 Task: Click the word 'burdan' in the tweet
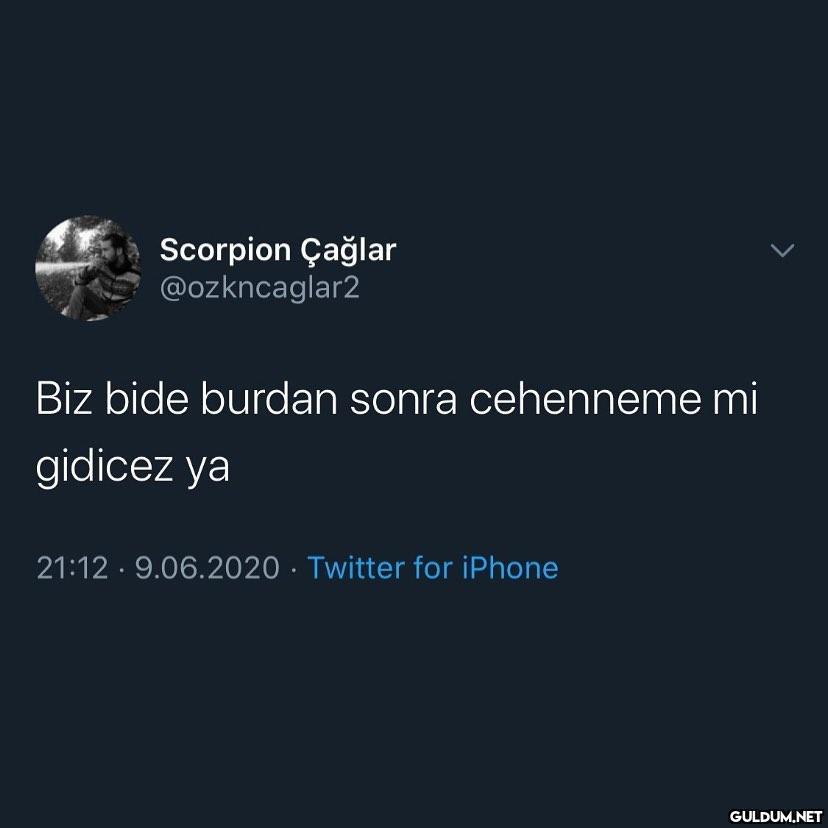[x=269, y=398]
